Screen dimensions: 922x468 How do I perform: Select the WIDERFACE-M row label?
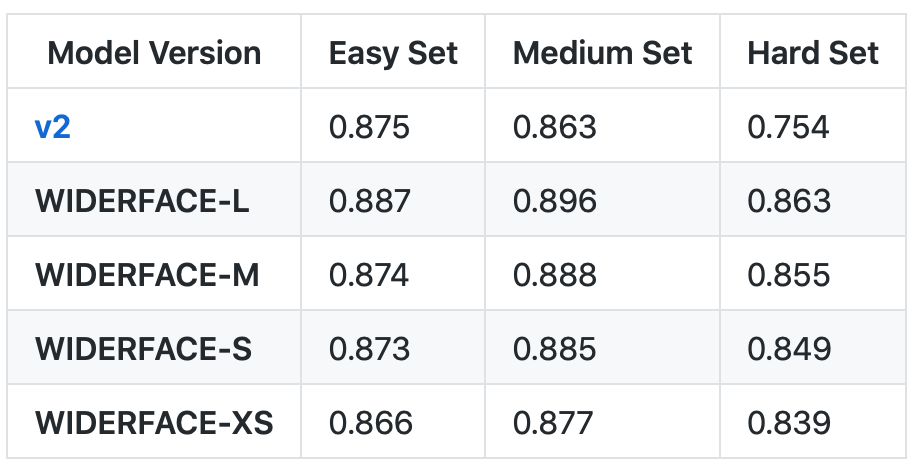coord(147,275)
